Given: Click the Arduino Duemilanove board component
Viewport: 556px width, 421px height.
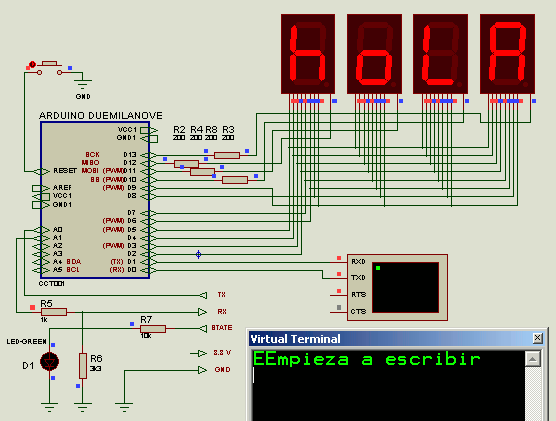Looking at the screenshot, I should click(x=95, y=200).
